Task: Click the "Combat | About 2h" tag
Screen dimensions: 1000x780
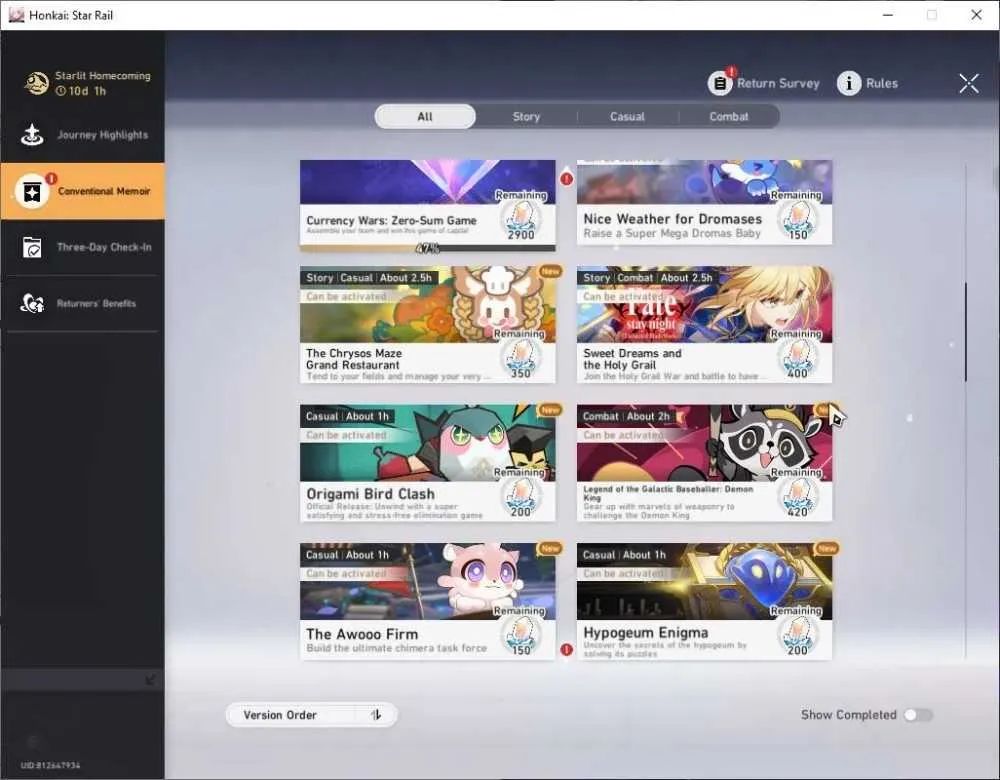Action: 626,416
